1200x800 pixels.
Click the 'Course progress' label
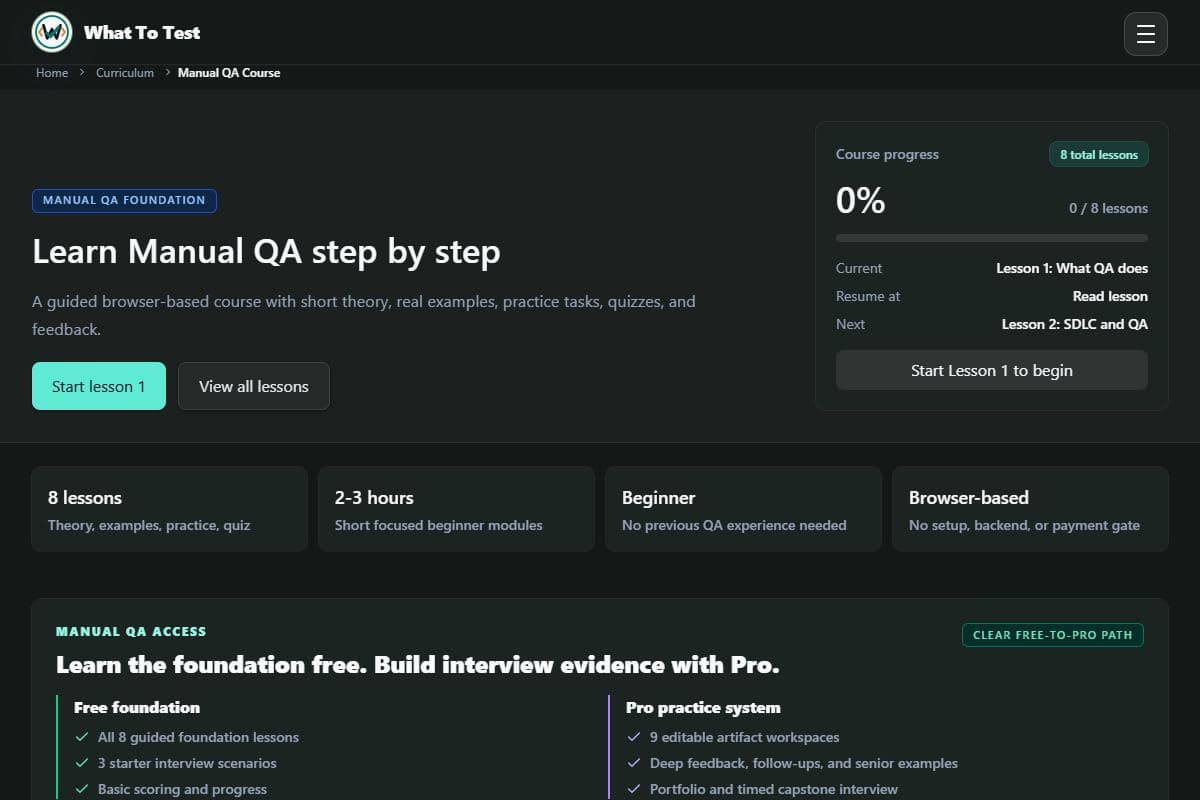887,154
